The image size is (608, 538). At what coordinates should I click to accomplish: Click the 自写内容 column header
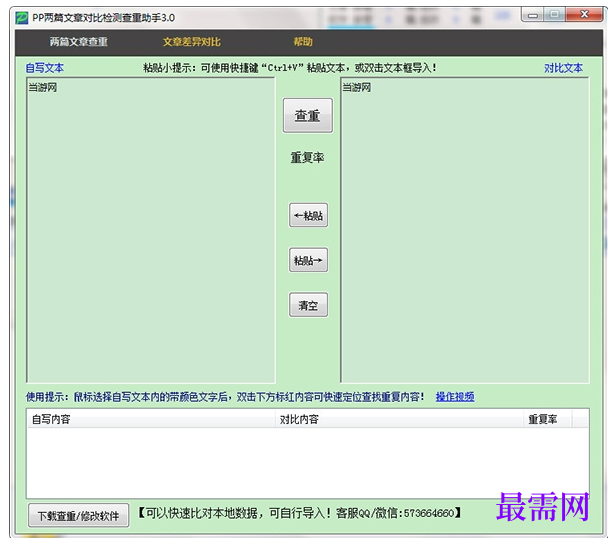tap(150, 419)
